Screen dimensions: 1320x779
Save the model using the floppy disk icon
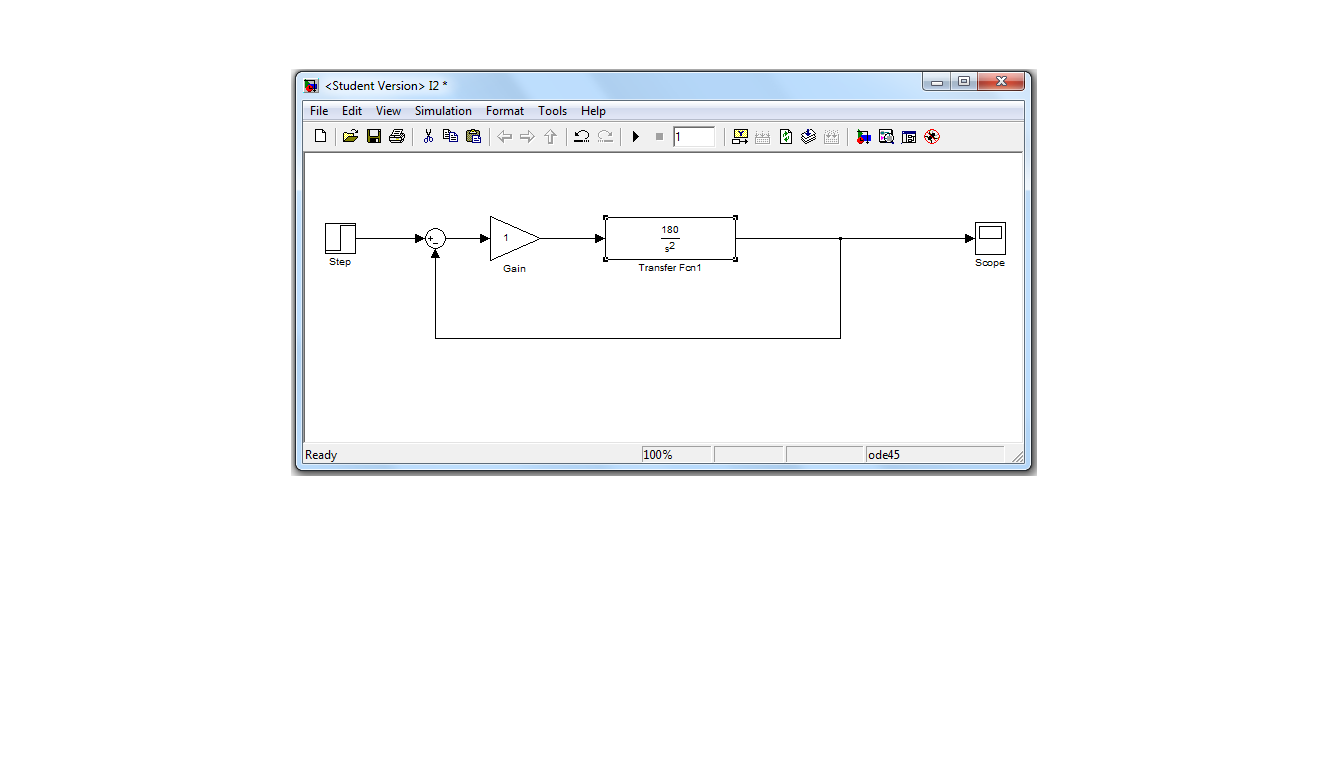click(x=374, y=136)
